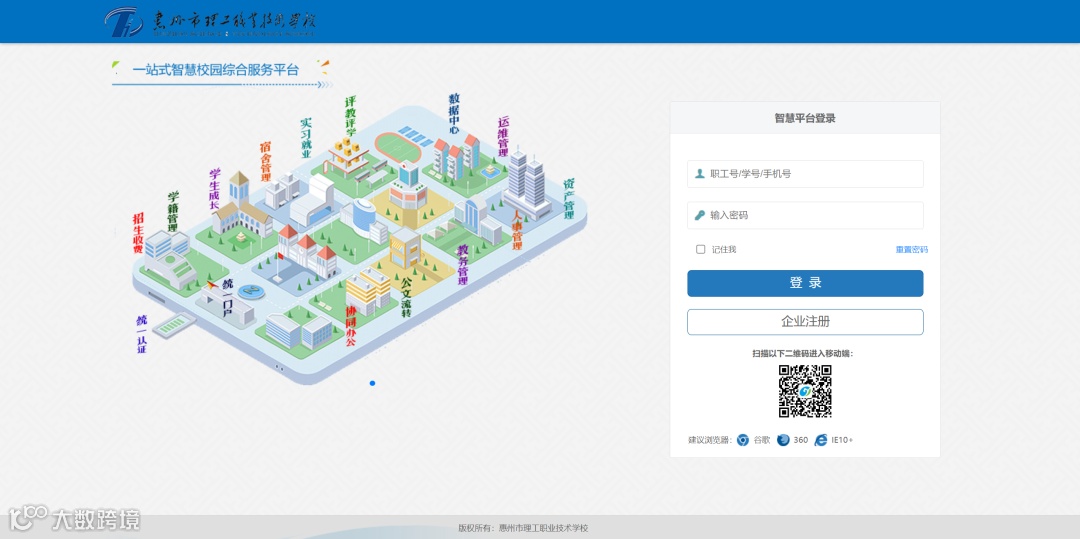Viewport: 1080px width, 539px height.
Task: Click the 资产管理 label on campus map
Action: pos(569,199)
